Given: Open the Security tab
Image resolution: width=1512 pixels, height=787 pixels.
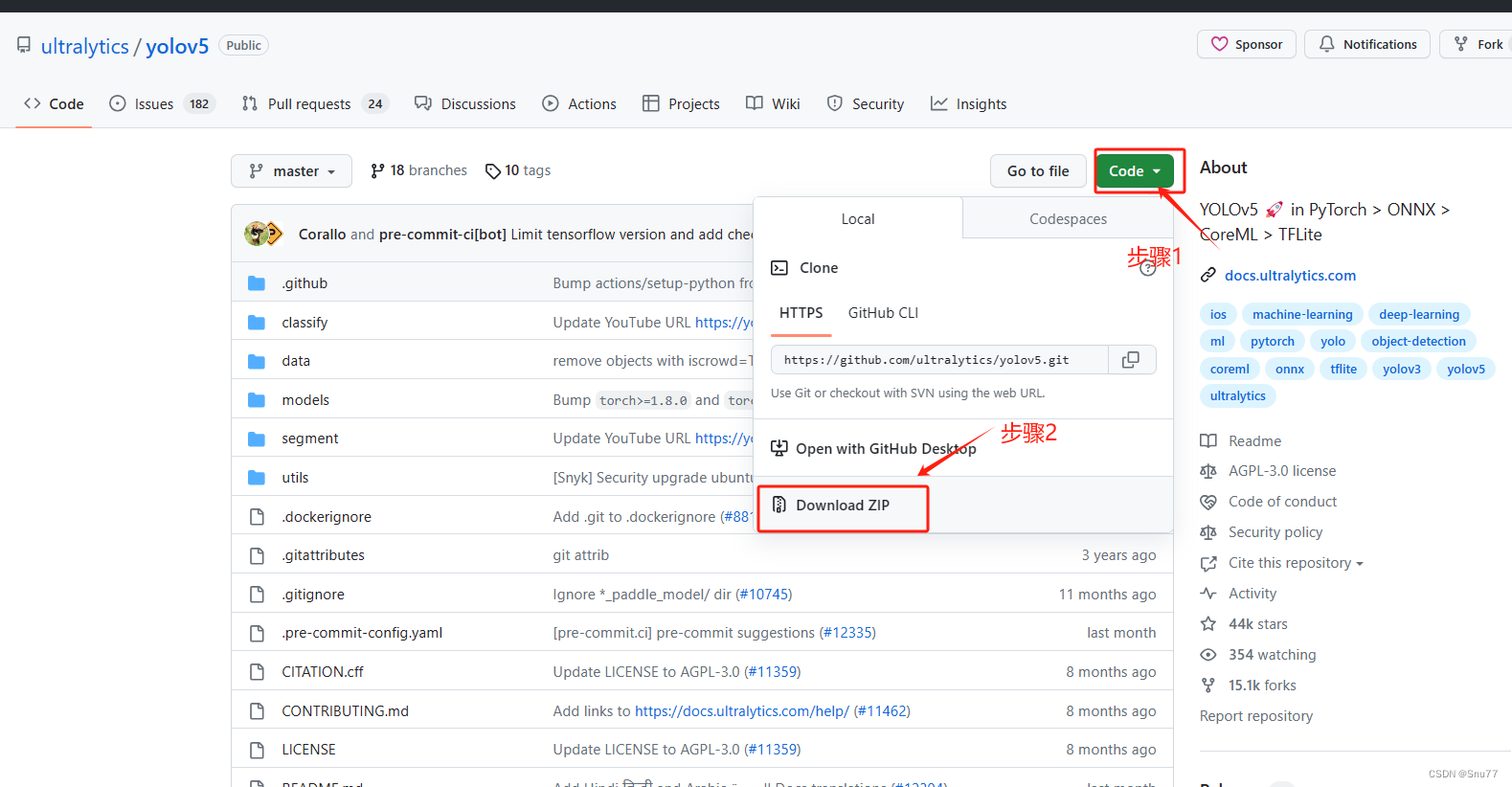Looking at the screenshot, I should pyautogui.click(x=866, y=103).
